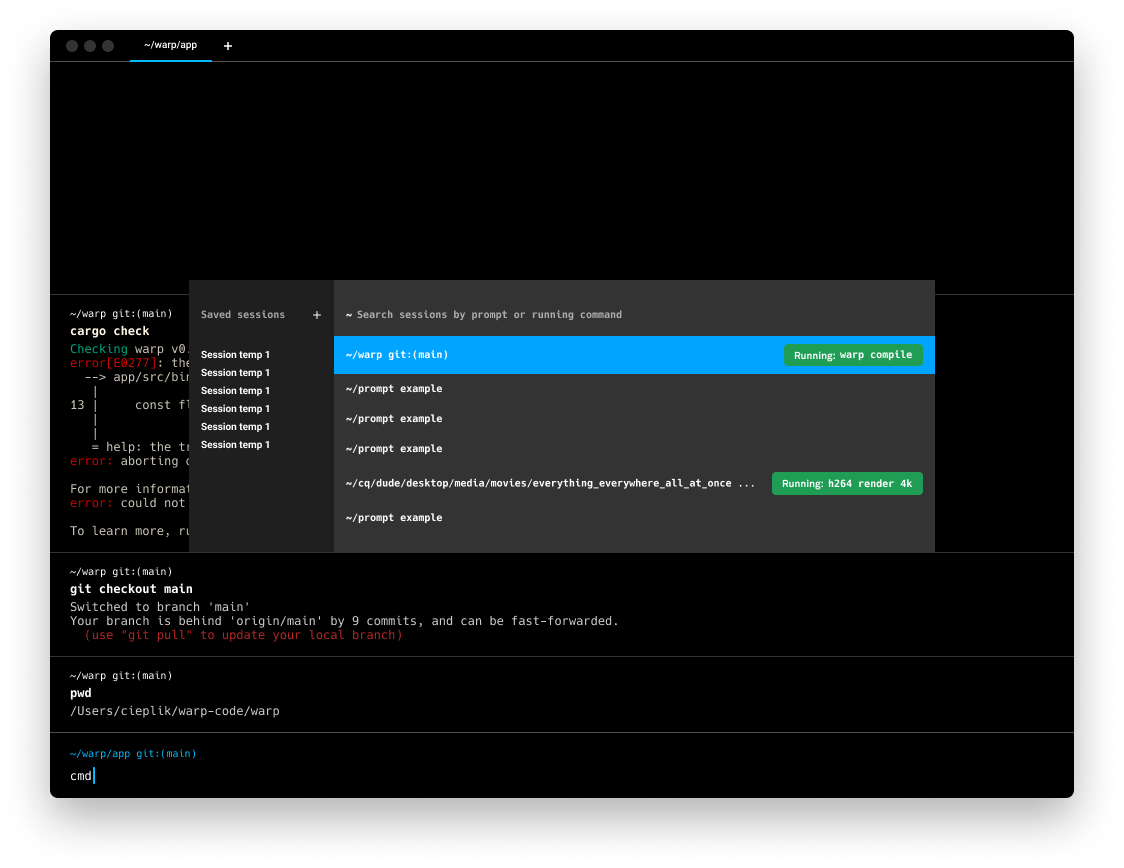Click the cmd command input line

click(x=300, y=776)
